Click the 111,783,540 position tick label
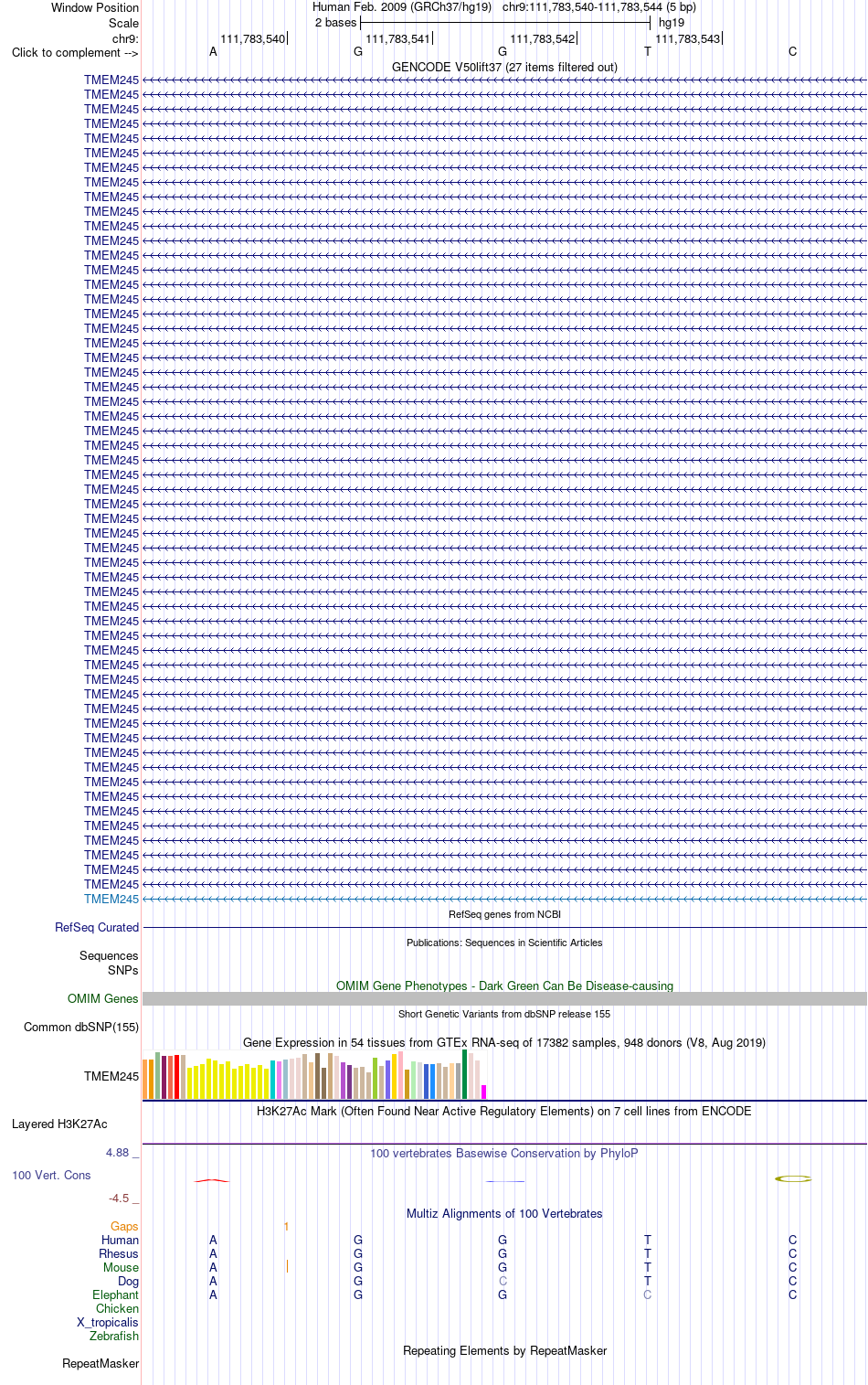 (x=253, y=38)
